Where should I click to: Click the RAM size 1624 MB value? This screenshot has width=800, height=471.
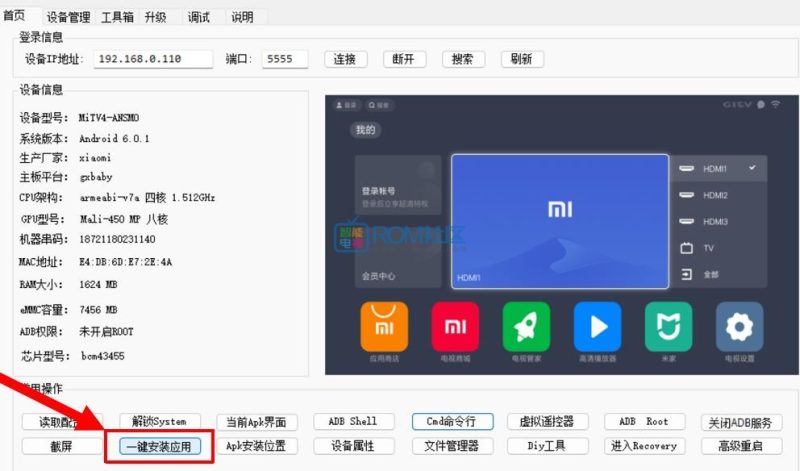pyautogui.click(x=98, y=285)
